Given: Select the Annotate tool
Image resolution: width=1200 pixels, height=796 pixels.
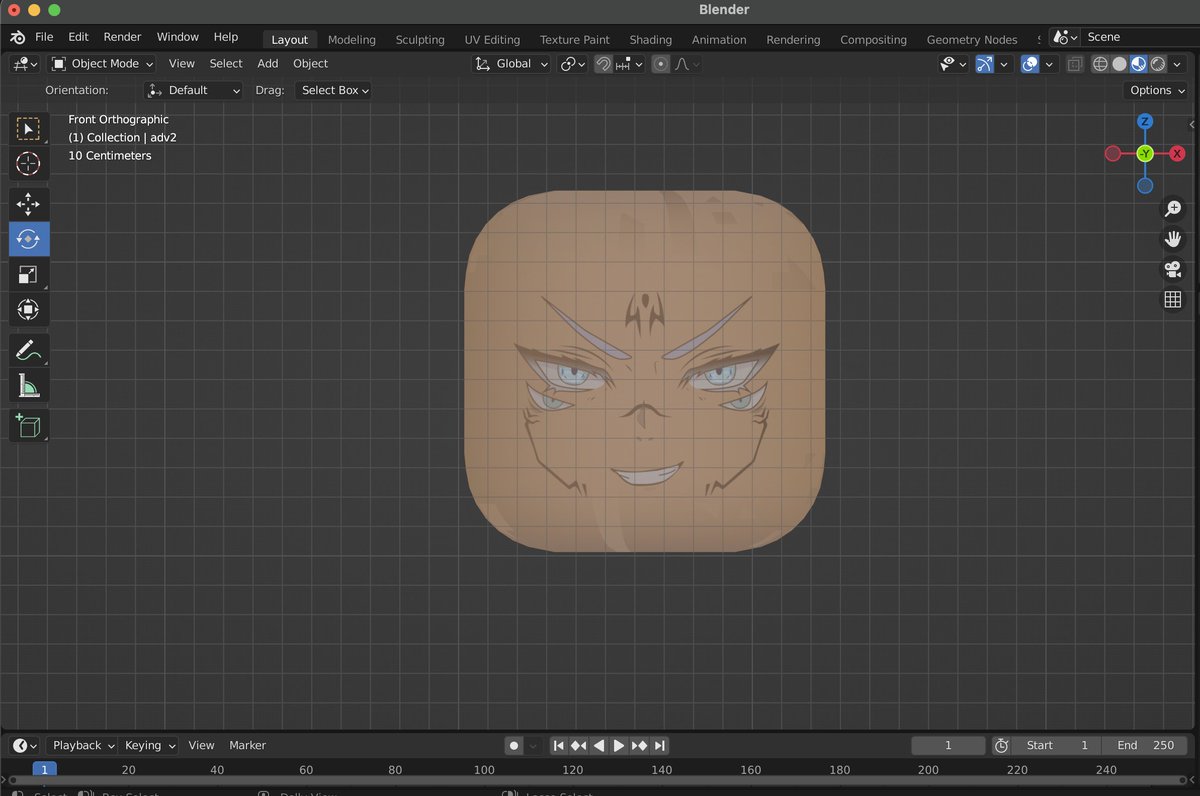Looking at the screenshot, I should coord(29,349).
